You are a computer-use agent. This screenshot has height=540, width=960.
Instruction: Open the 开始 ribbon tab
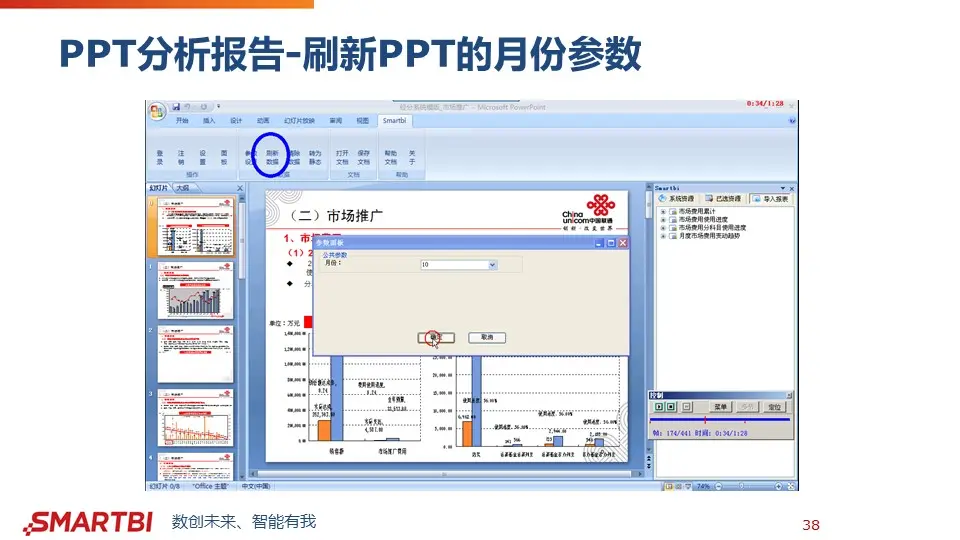click(x=182, y=121)
